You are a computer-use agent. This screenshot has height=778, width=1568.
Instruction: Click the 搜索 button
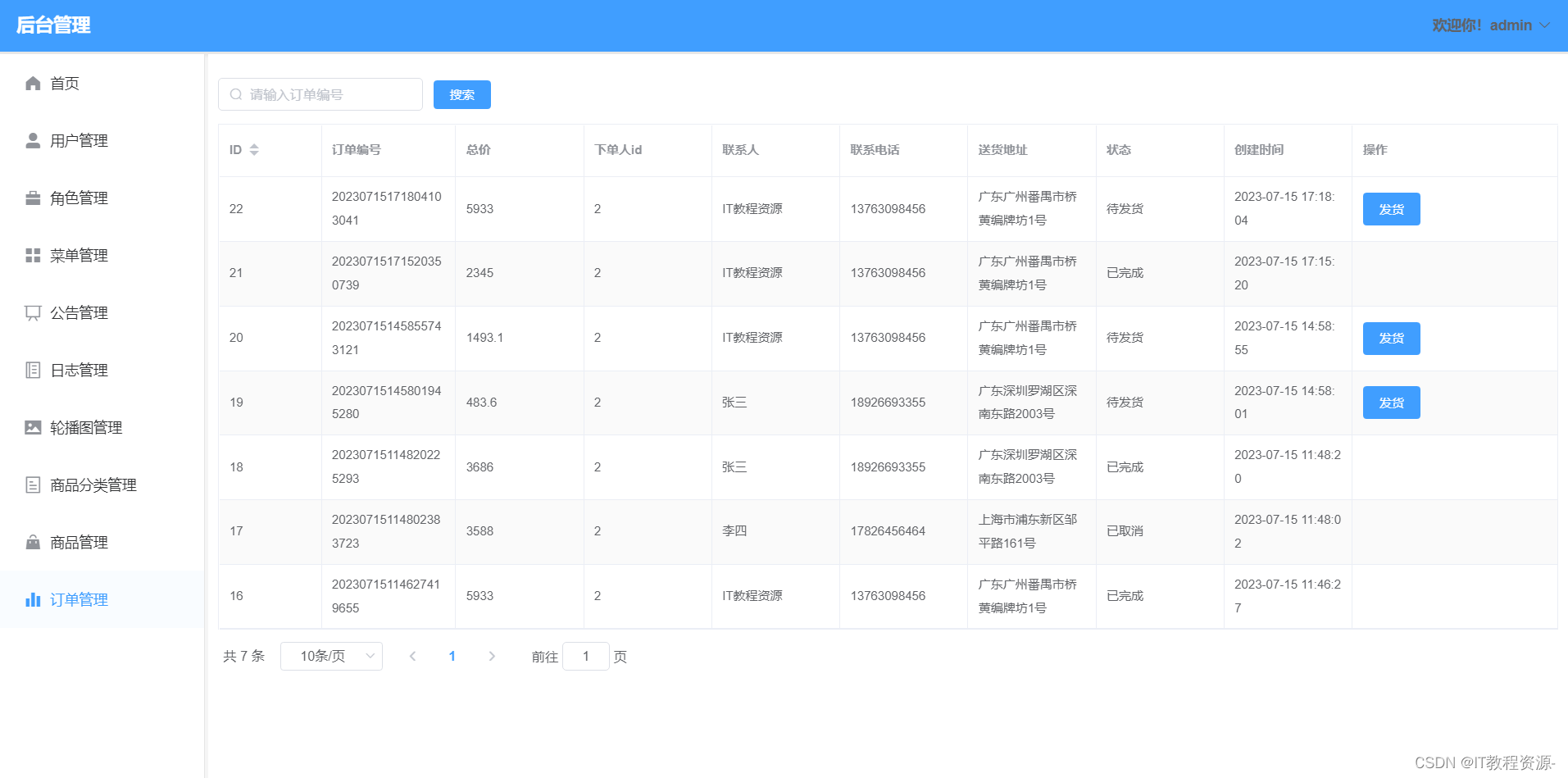click(x=462, y=95)
